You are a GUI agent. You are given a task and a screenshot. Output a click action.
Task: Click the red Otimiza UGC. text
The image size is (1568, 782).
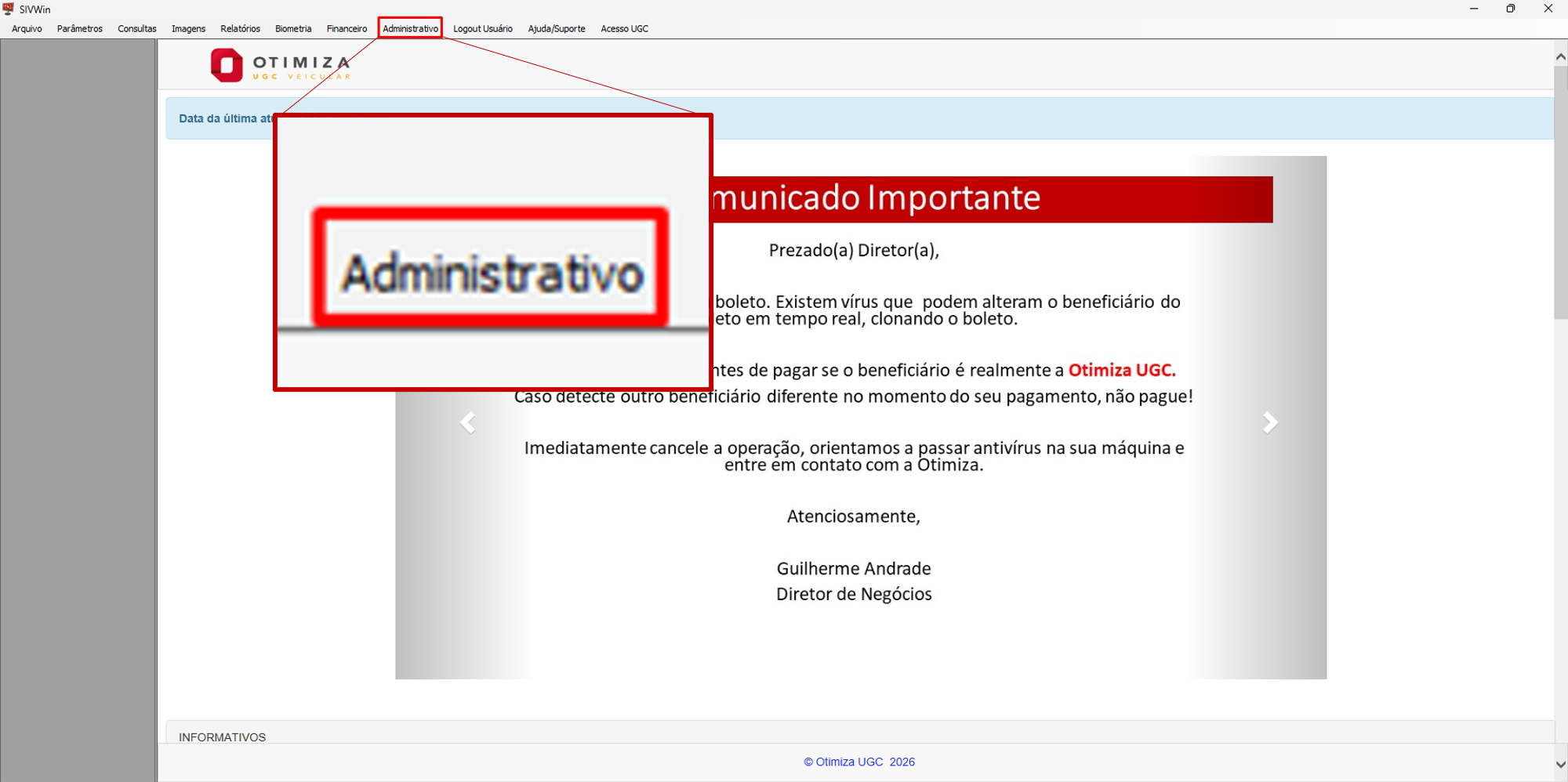tap(1122, 370)
